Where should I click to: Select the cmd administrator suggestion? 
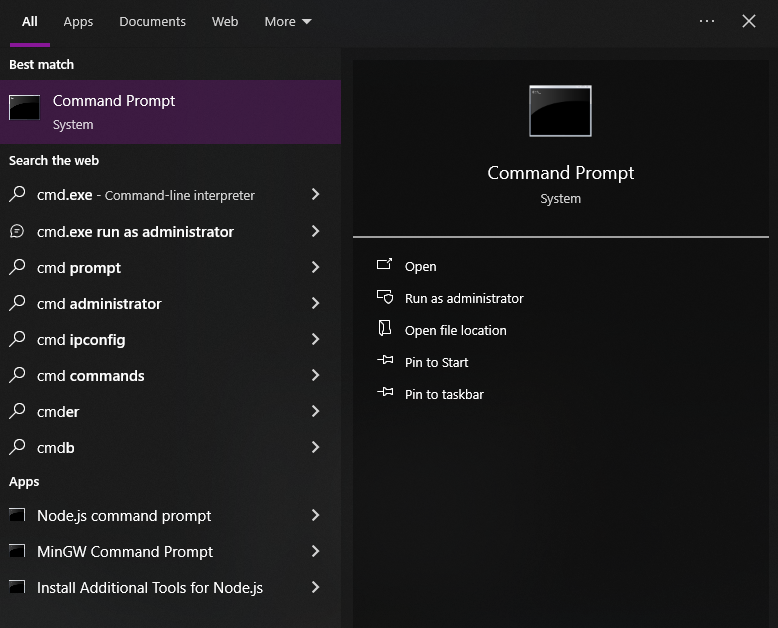[170, 304]
